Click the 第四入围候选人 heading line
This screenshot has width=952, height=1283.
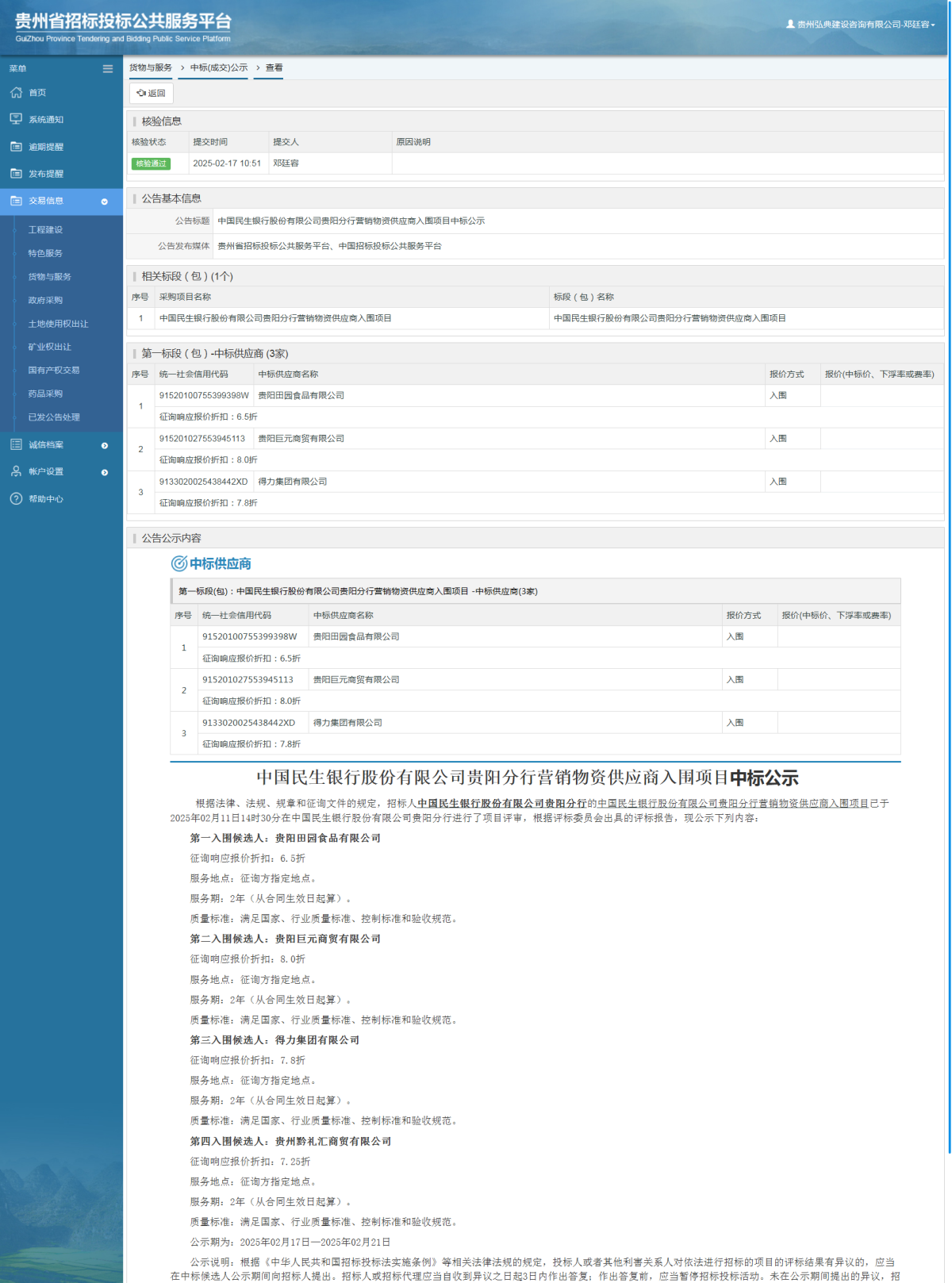click(290, 1141)
